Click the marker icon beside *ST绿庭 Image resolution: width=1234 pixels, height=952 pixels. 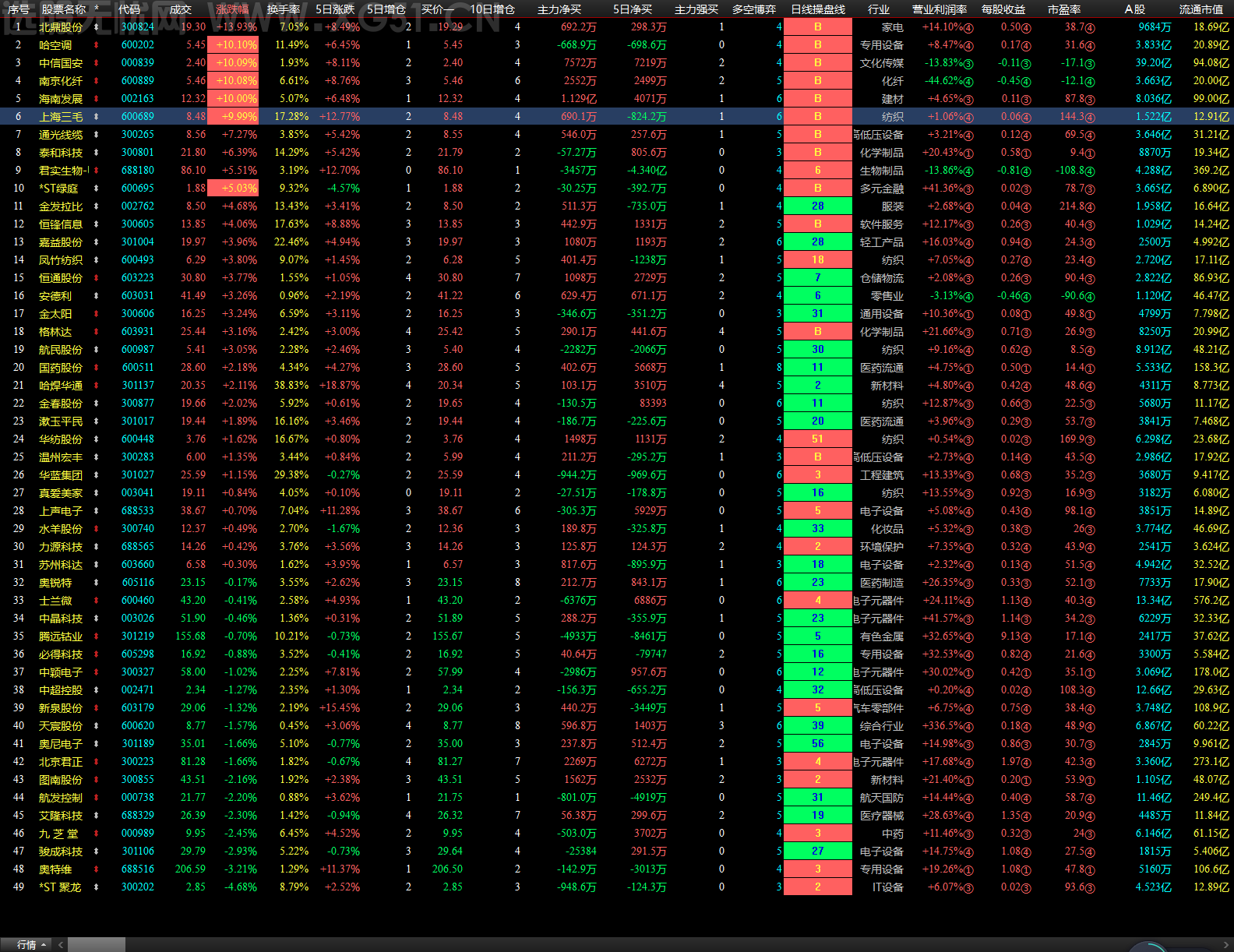click(97, 189)
